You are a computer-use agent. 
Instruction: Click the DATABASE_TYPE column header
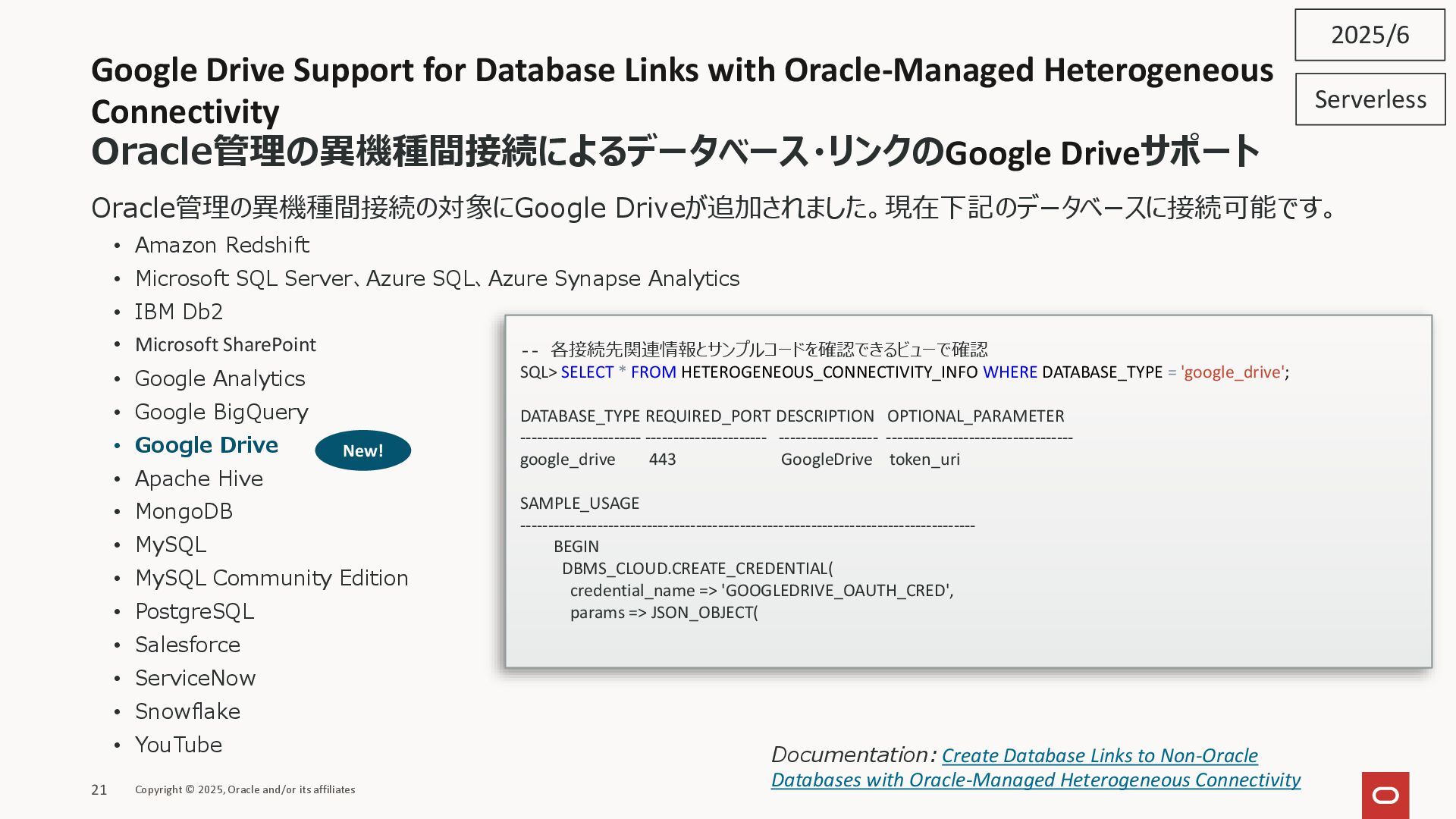tap(580, 416)
